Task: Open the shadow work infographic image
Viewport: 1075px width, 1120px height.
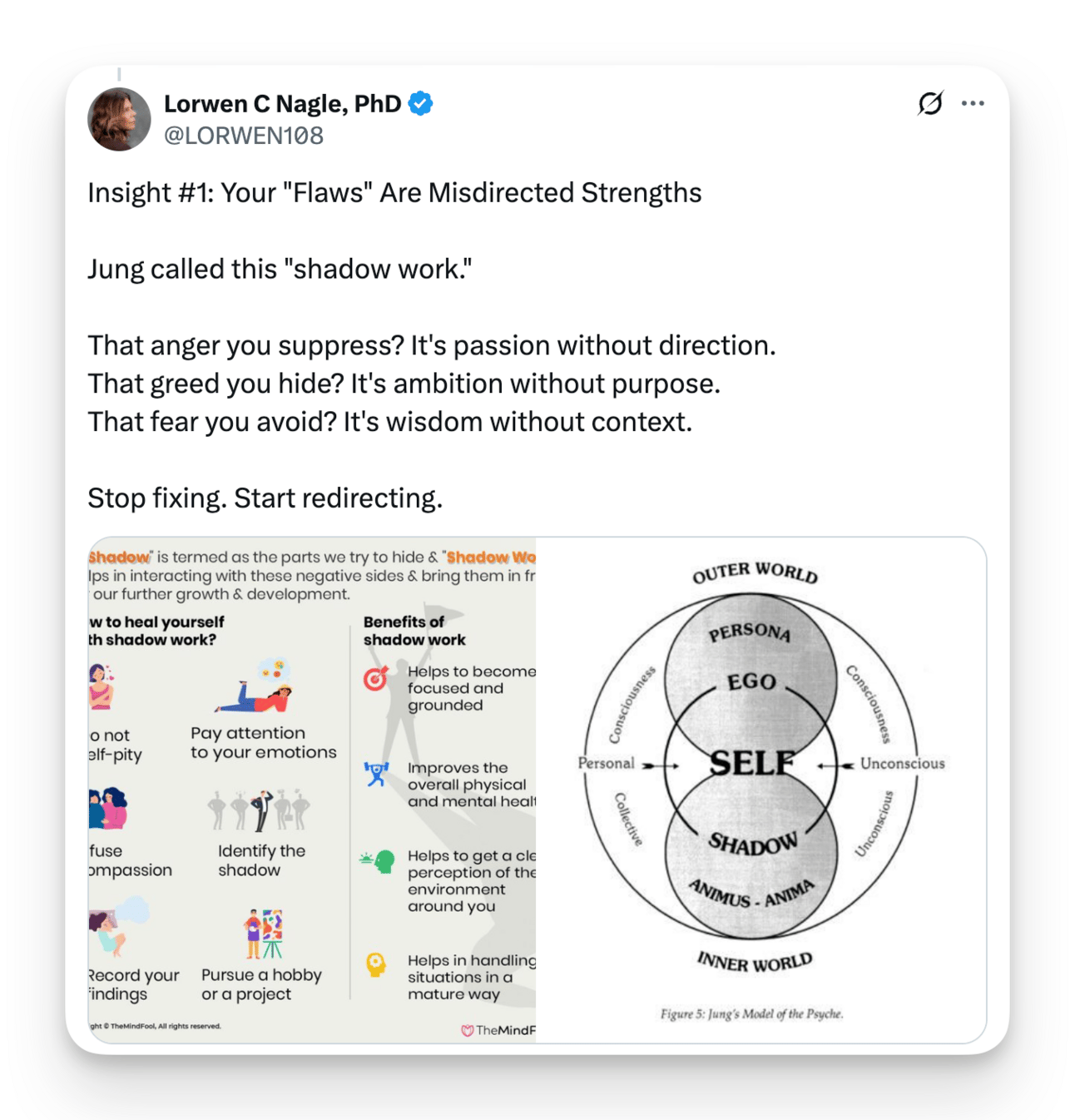Action: 312,790
